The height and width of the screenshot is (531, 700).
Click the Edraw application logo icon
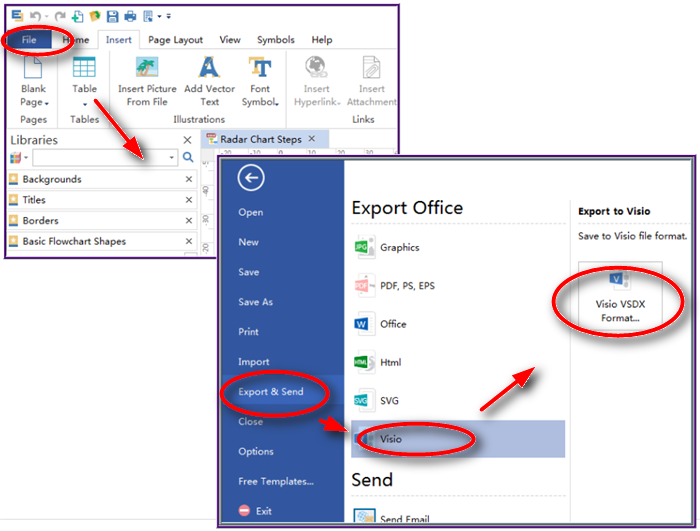(17, 16)
